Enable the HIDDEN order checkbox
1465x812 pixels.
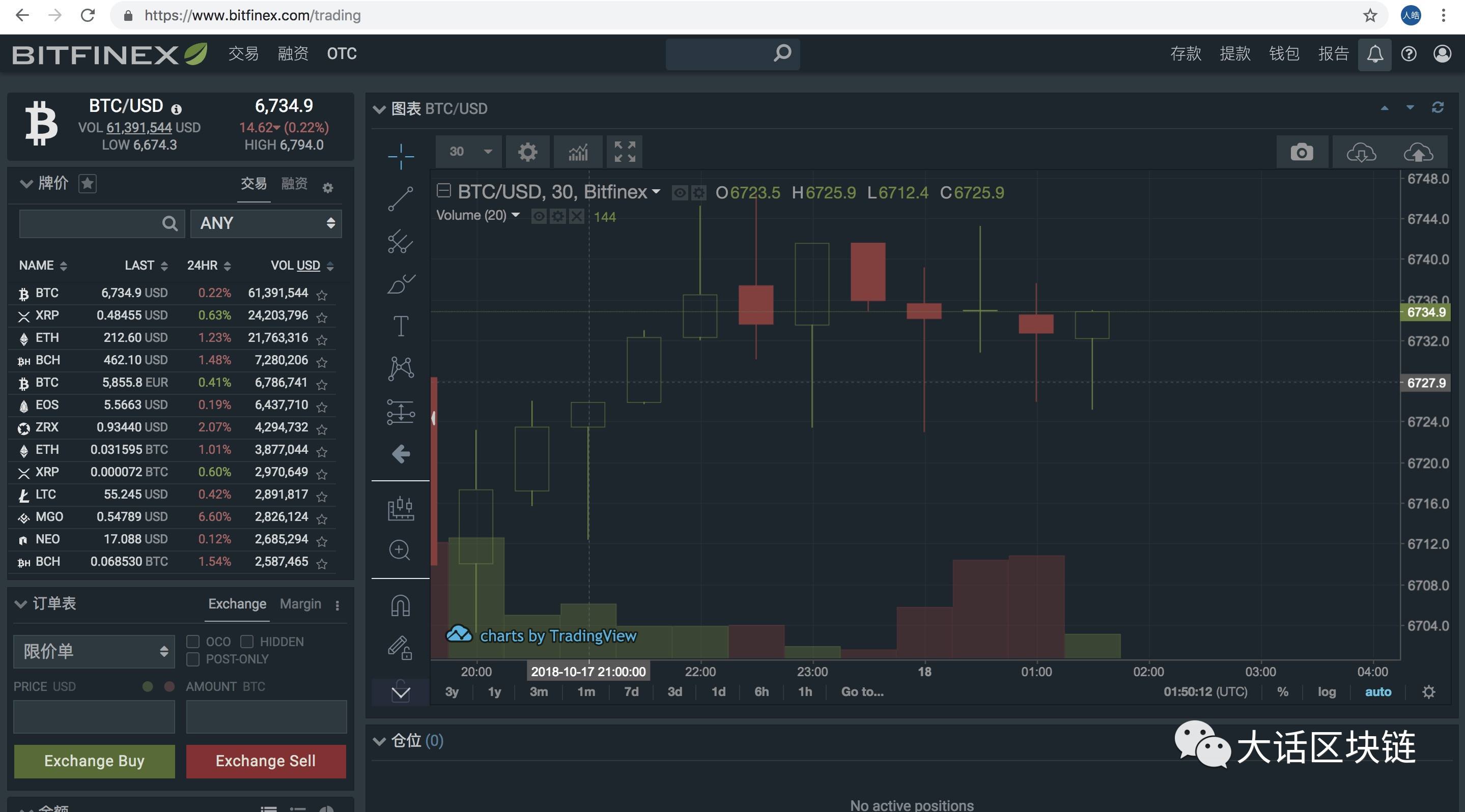(247, 642)
